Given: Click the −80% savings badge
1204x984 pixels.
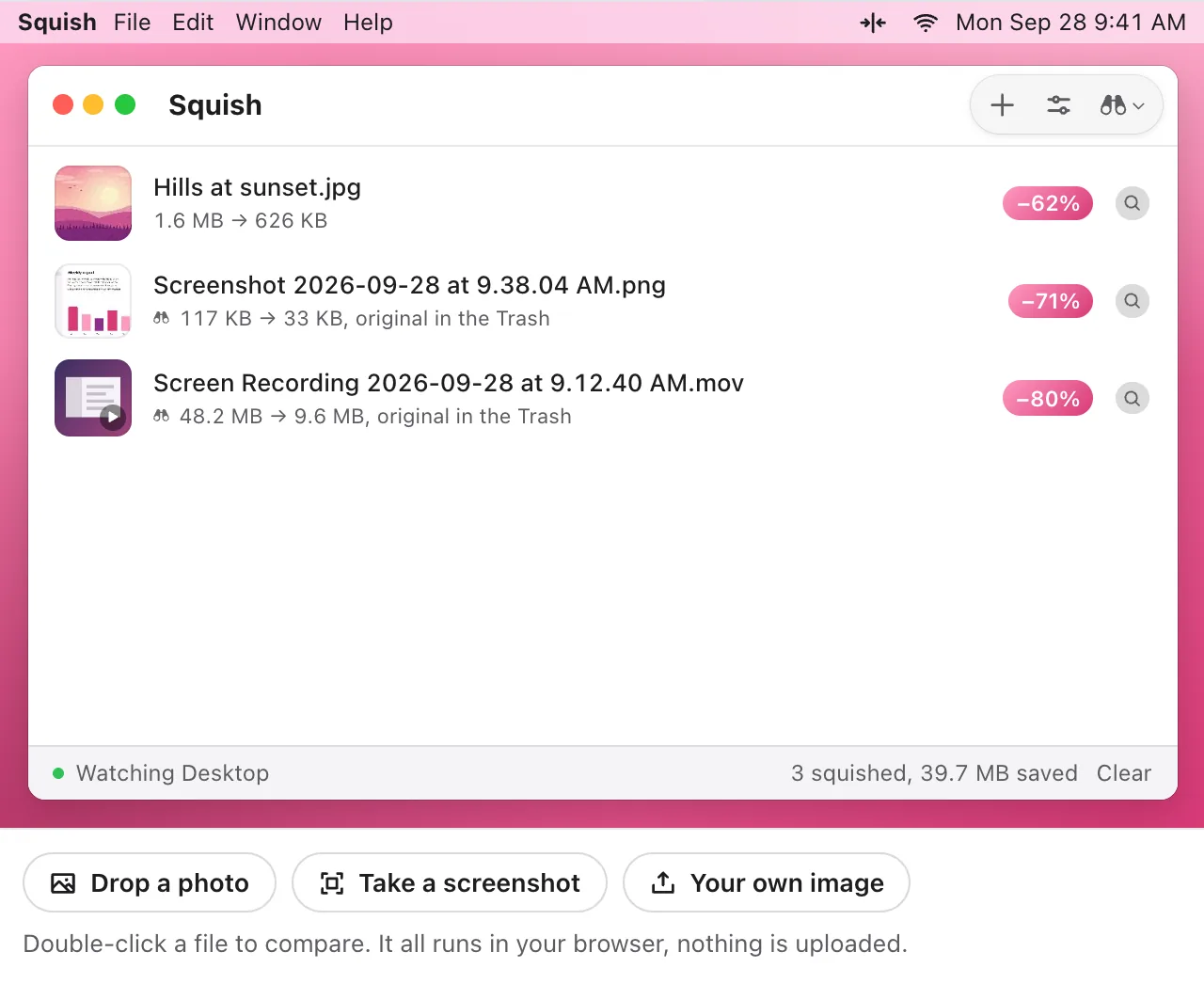Looking at the screenshot, I should (1048, 399).
